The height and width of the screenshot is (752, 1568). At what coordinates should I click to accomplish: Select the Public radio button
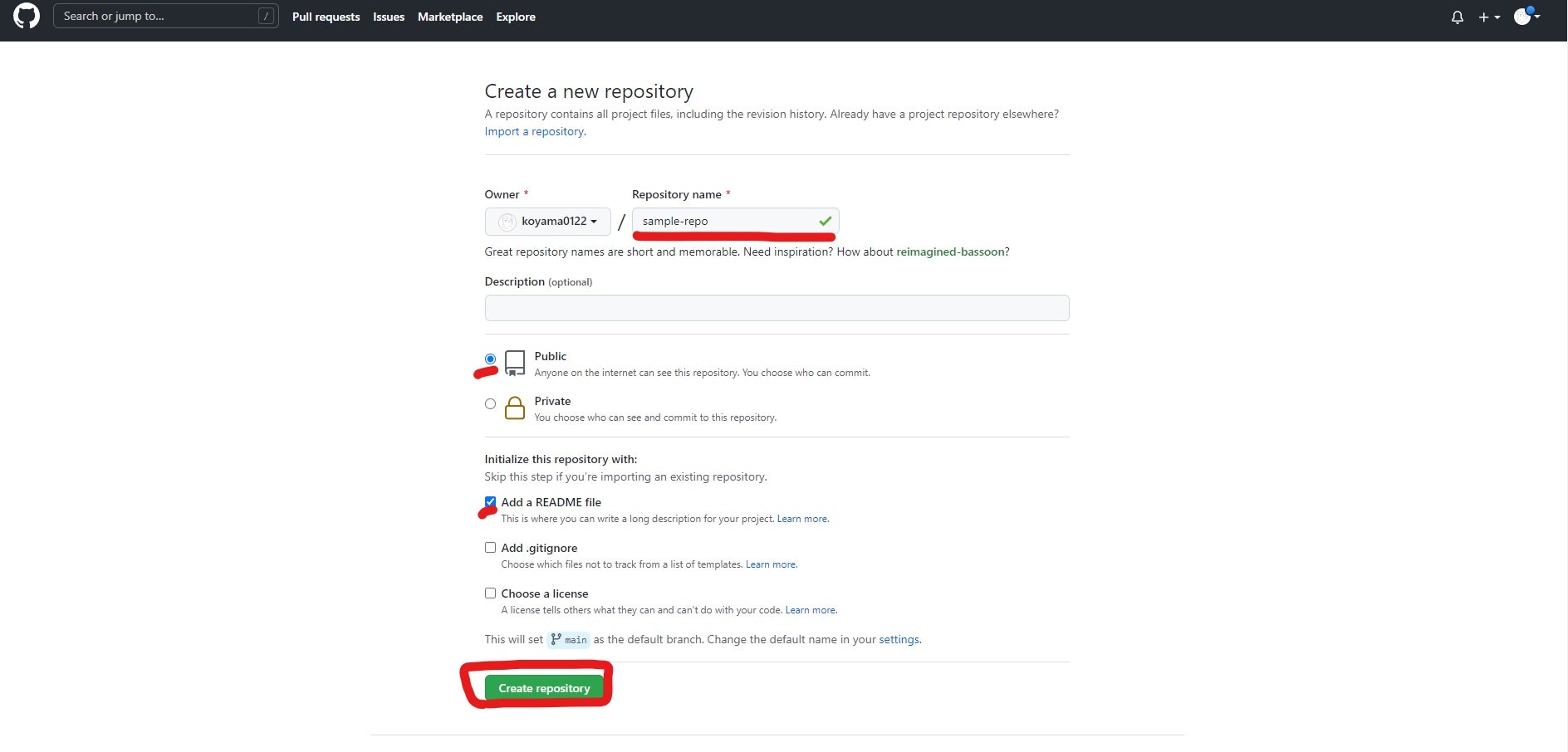pyautogui.click(x=490, y=359)
